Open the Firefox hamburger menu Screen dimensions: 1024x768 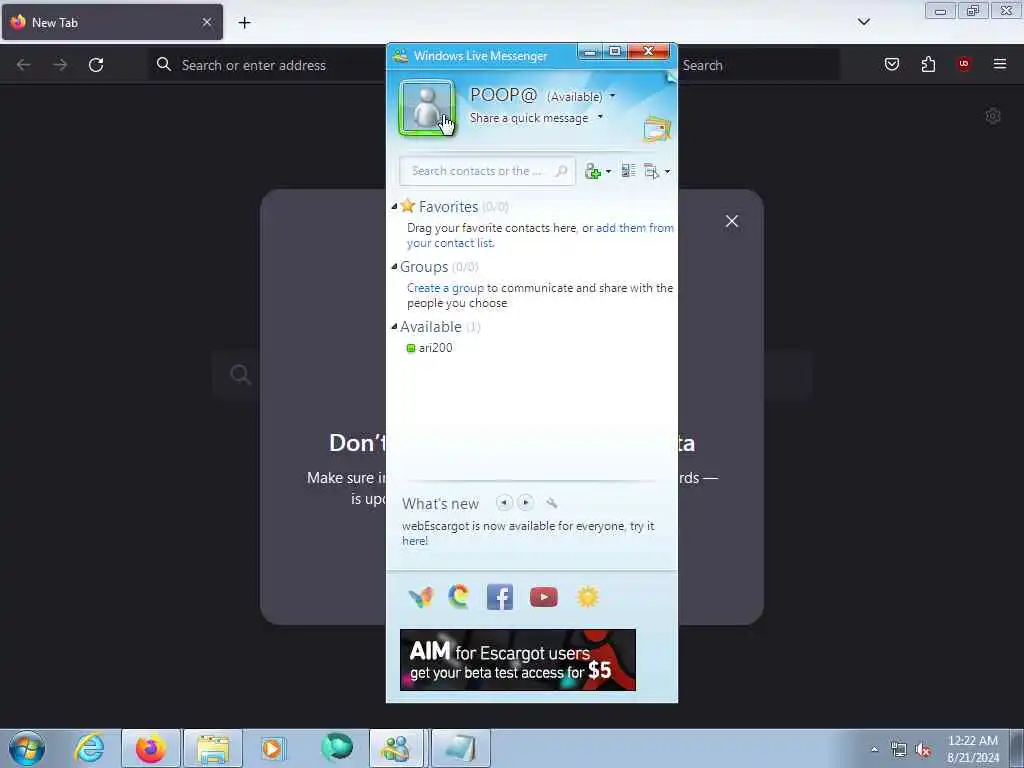(1000, 64)
